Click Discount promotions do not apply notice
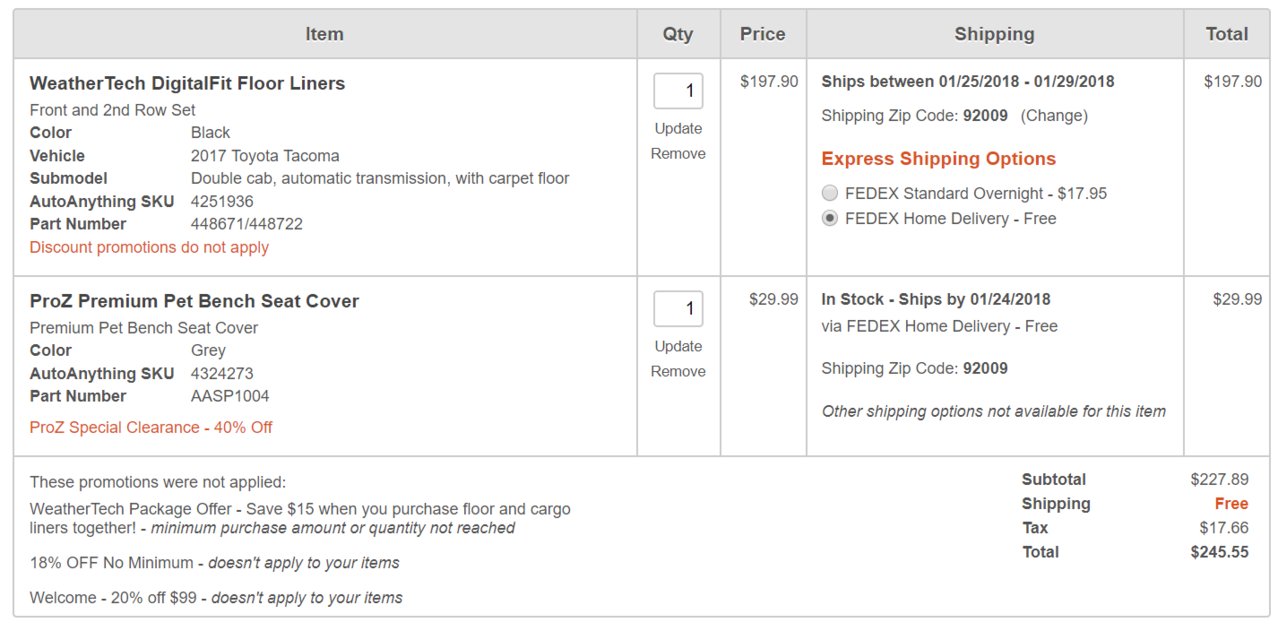Screen dimensions: 1278x631 pos(149,247)
